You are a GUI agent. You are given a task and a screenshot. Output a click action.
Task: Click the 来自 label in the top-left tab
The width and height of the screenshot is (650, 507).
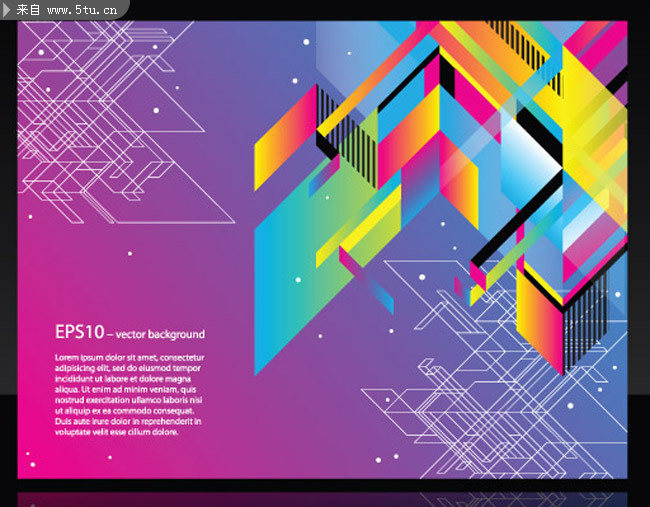pyautogui.click(x=29, y=10)
